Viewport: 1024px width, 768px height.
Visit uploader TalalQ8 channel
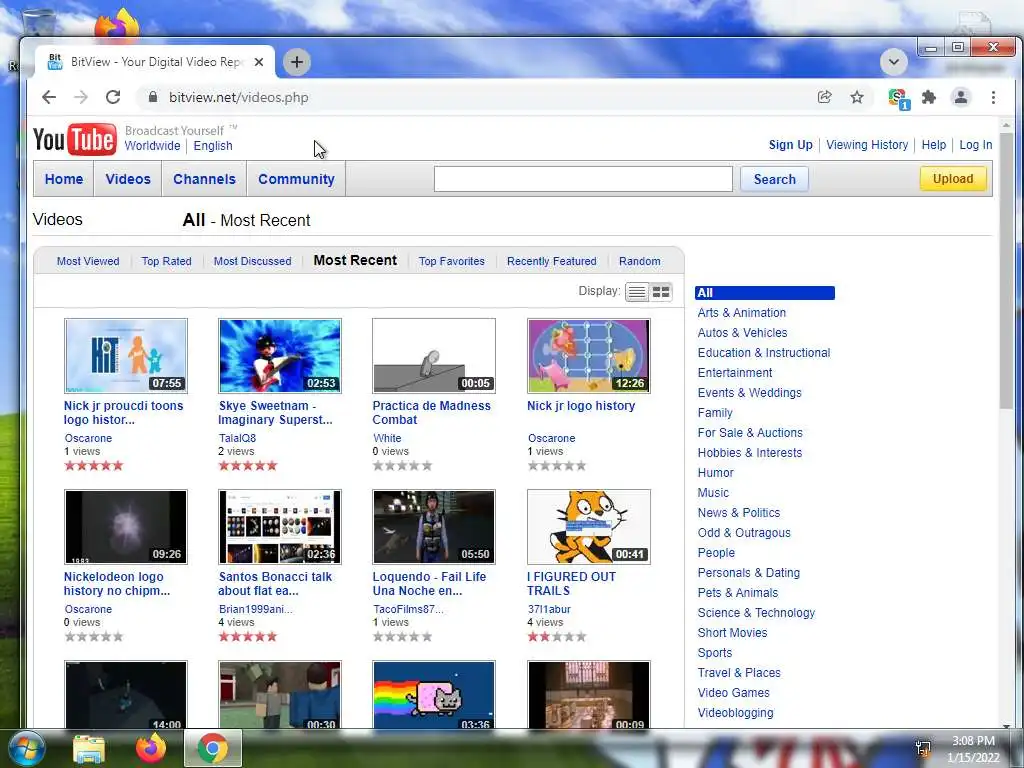[x=238, y=438]
